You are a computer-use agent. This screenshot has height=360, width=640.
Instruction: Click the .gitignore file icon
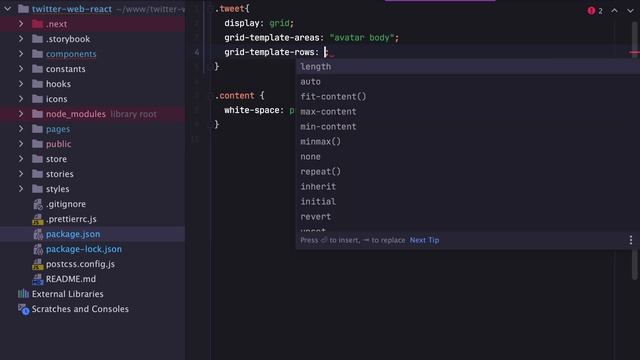[38, 204]
